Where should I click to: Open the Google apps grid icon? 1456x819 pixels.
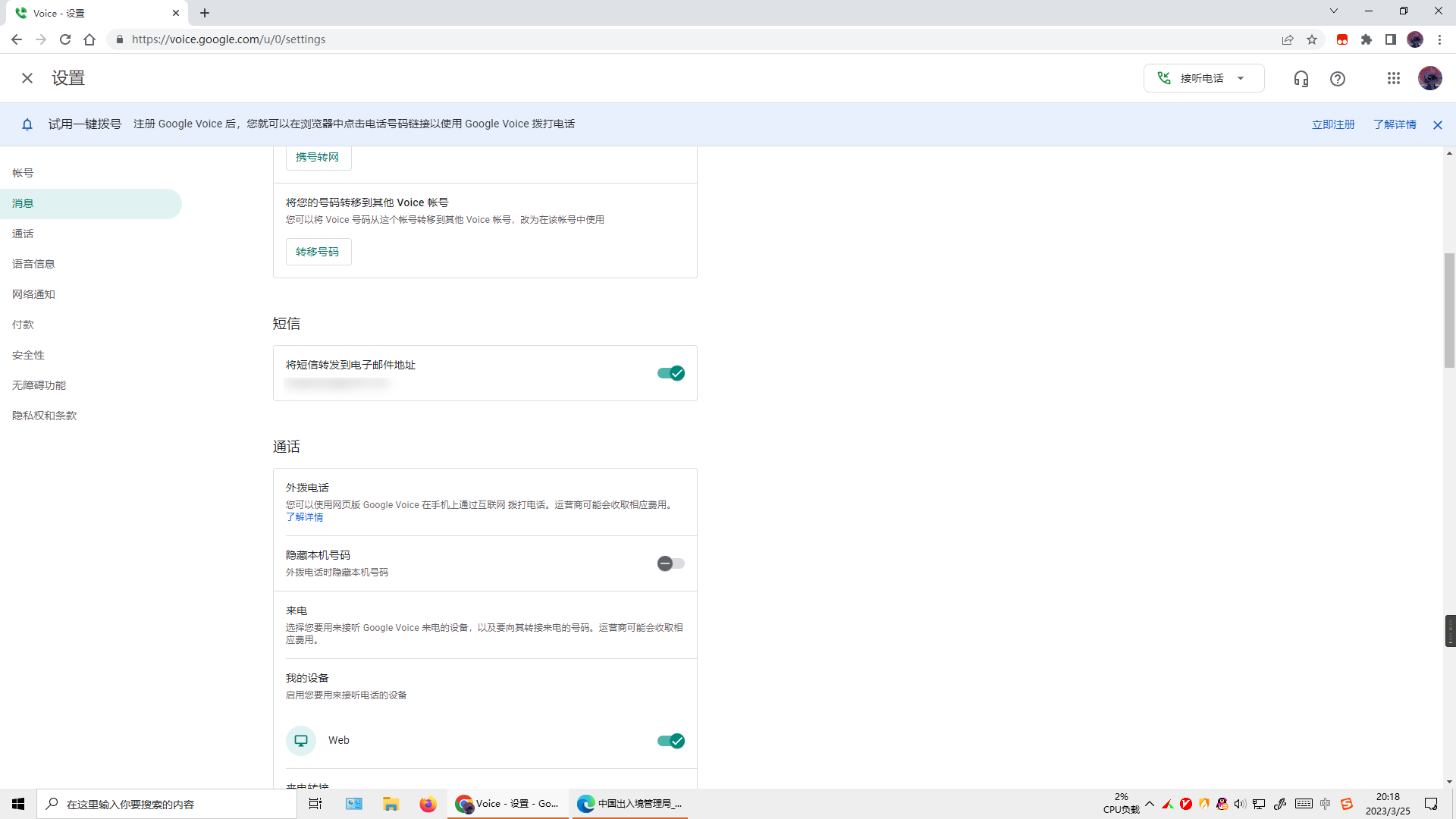[x=1394, y=79]
